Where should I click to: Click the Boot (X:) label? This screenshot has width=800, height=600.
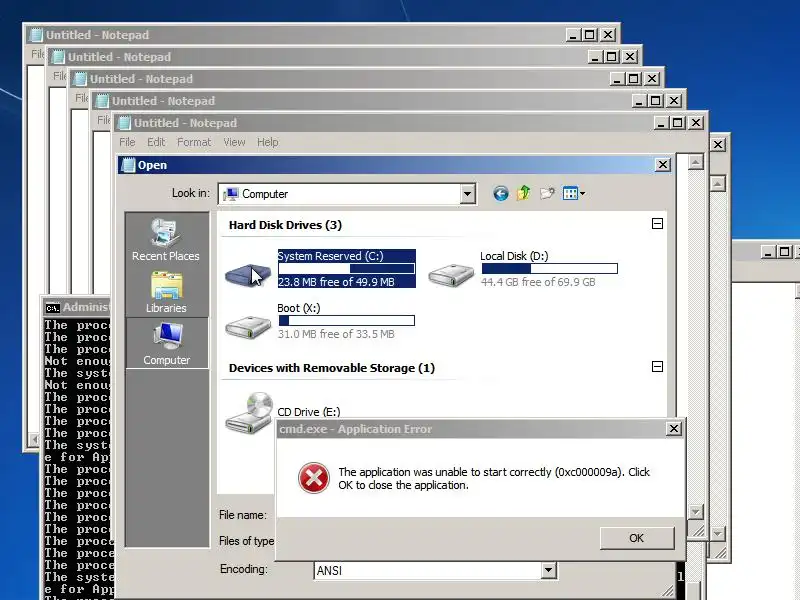click(298, 308)
